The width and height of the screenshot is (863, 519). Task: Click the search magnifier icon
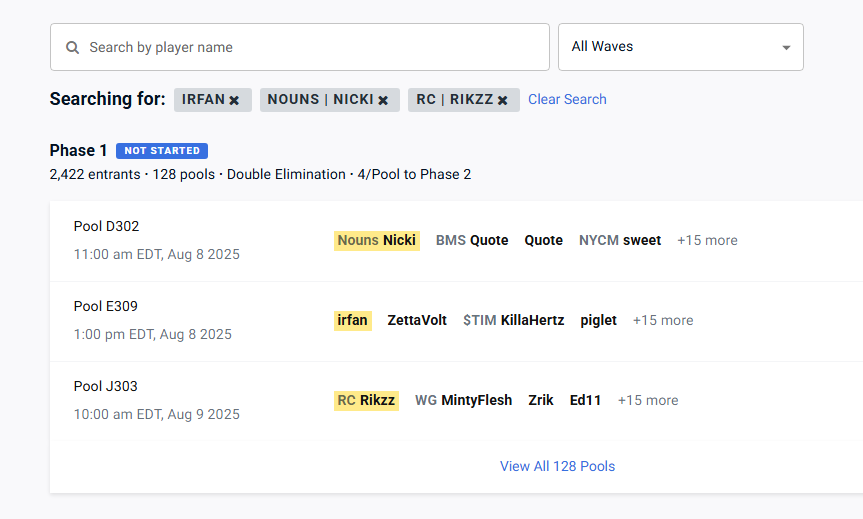coord(72,47)
